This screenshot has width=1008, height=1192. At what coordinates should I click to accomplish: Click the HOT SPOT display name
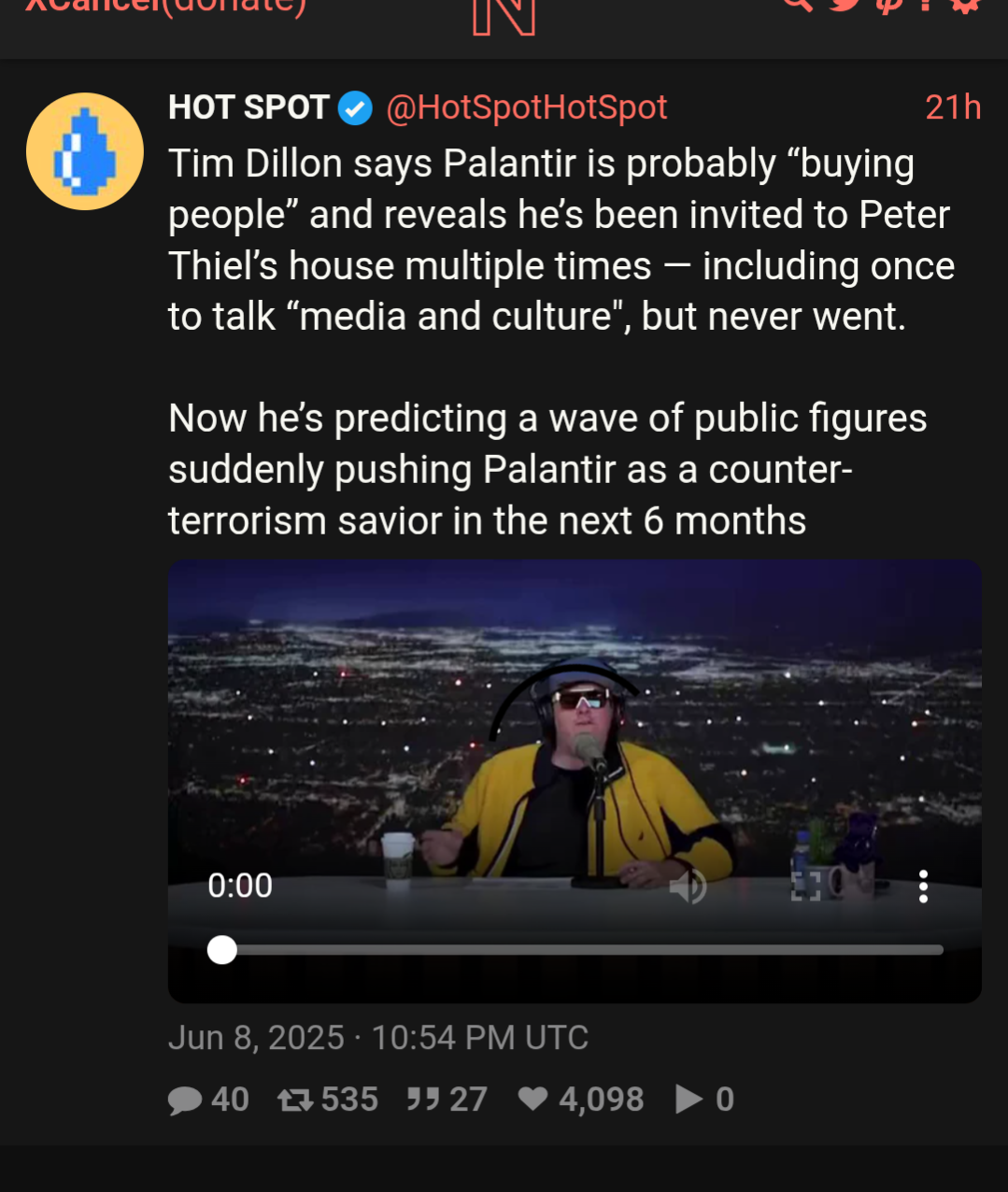pyautogui.click(x=248, y=107)
